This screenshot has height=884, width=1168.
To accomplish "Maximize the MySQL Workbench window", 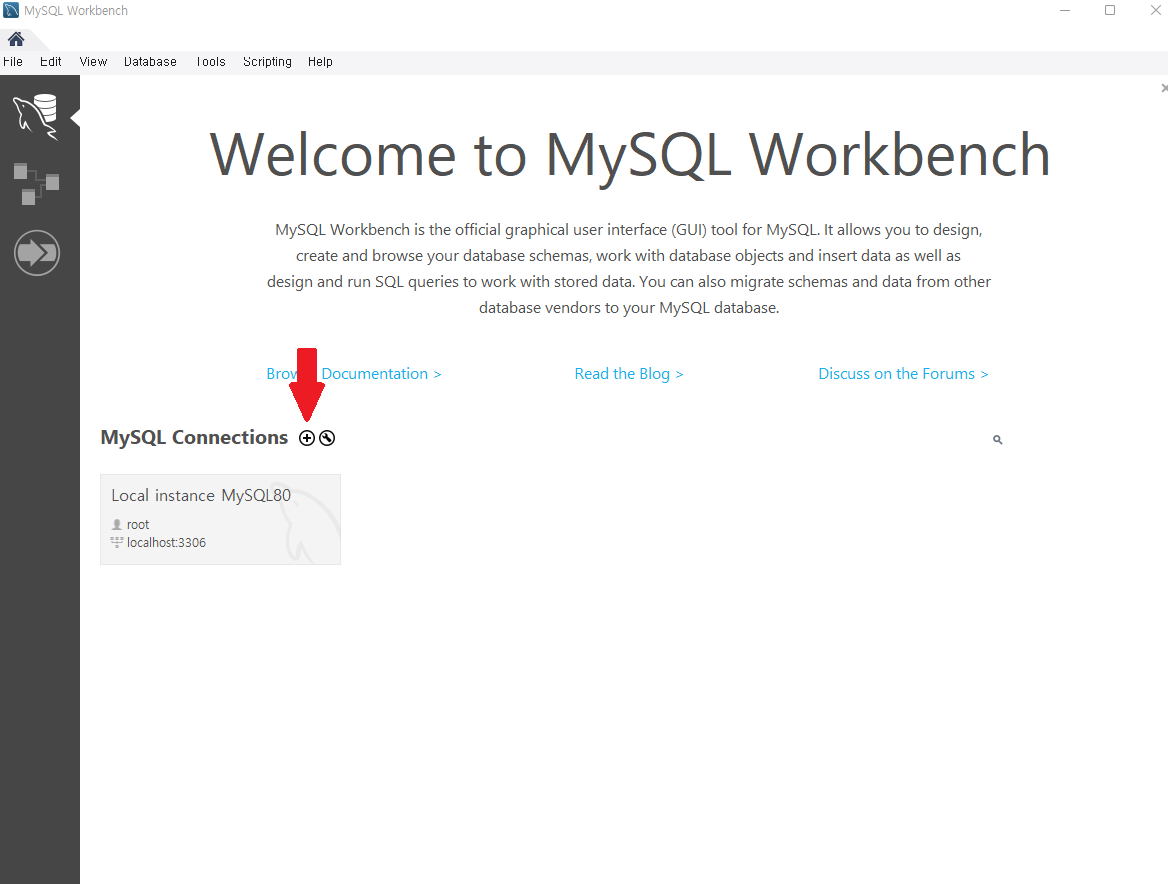I will [x=1110, y=10].
